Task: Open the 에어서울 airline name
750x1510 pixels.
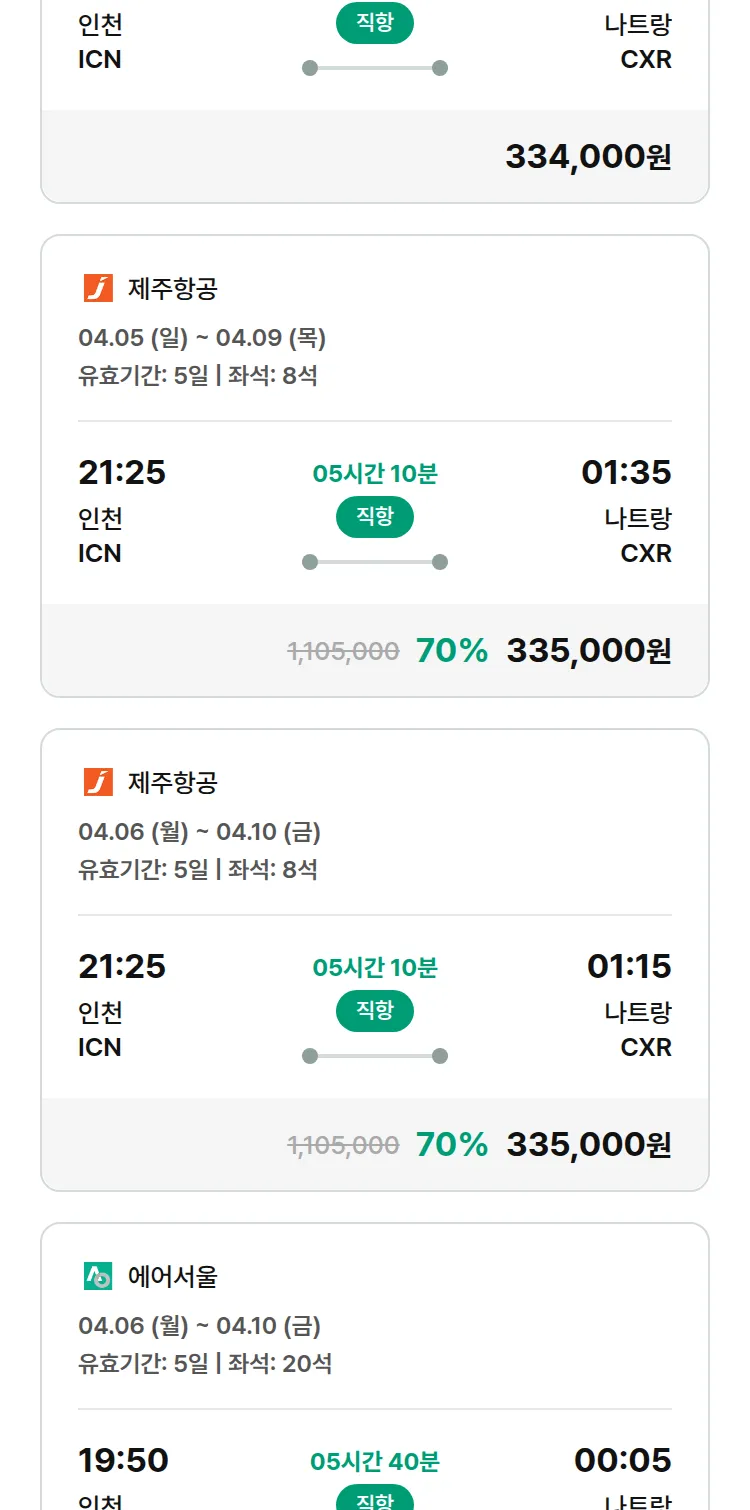Action: point(172,1276)
